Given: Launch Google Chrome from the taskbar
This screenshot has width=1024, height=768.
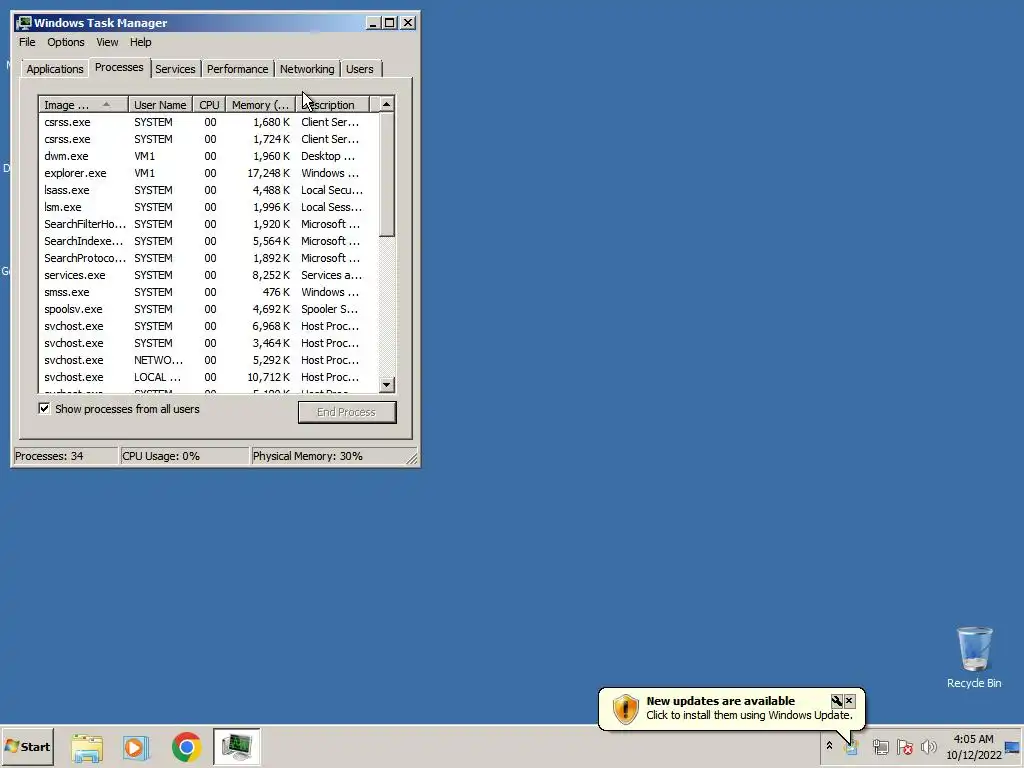Looking at the screenshot, I should [186, 747].
